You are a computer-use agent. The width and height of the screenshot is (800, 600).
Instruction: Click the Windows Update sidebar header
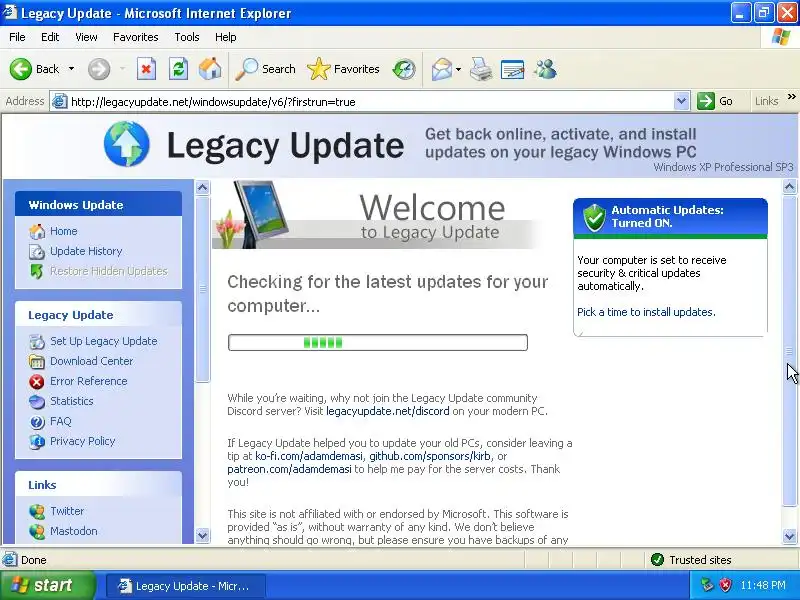click(x=98, y=205)
